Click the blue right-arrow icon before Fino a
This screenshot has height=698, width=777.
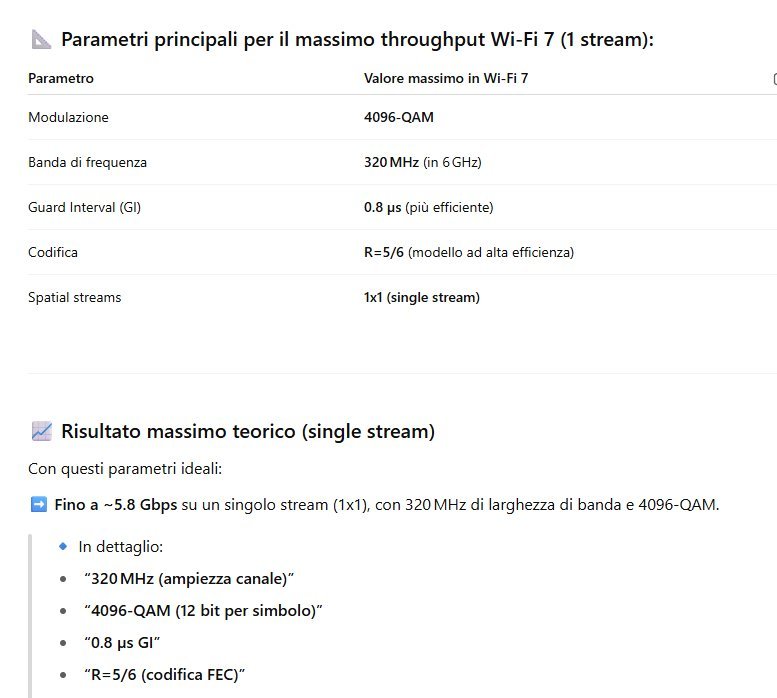(39, 505)
